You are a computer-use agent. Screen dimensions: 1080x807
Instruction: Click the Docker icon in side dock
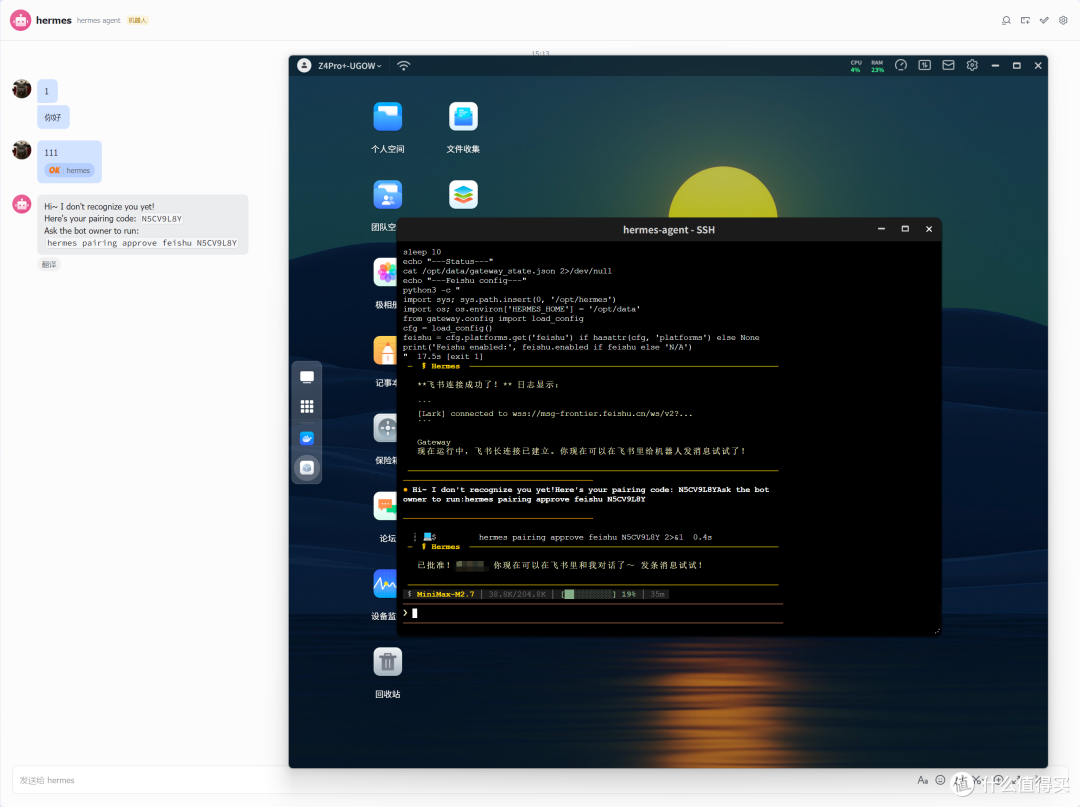tap(307, 438)
